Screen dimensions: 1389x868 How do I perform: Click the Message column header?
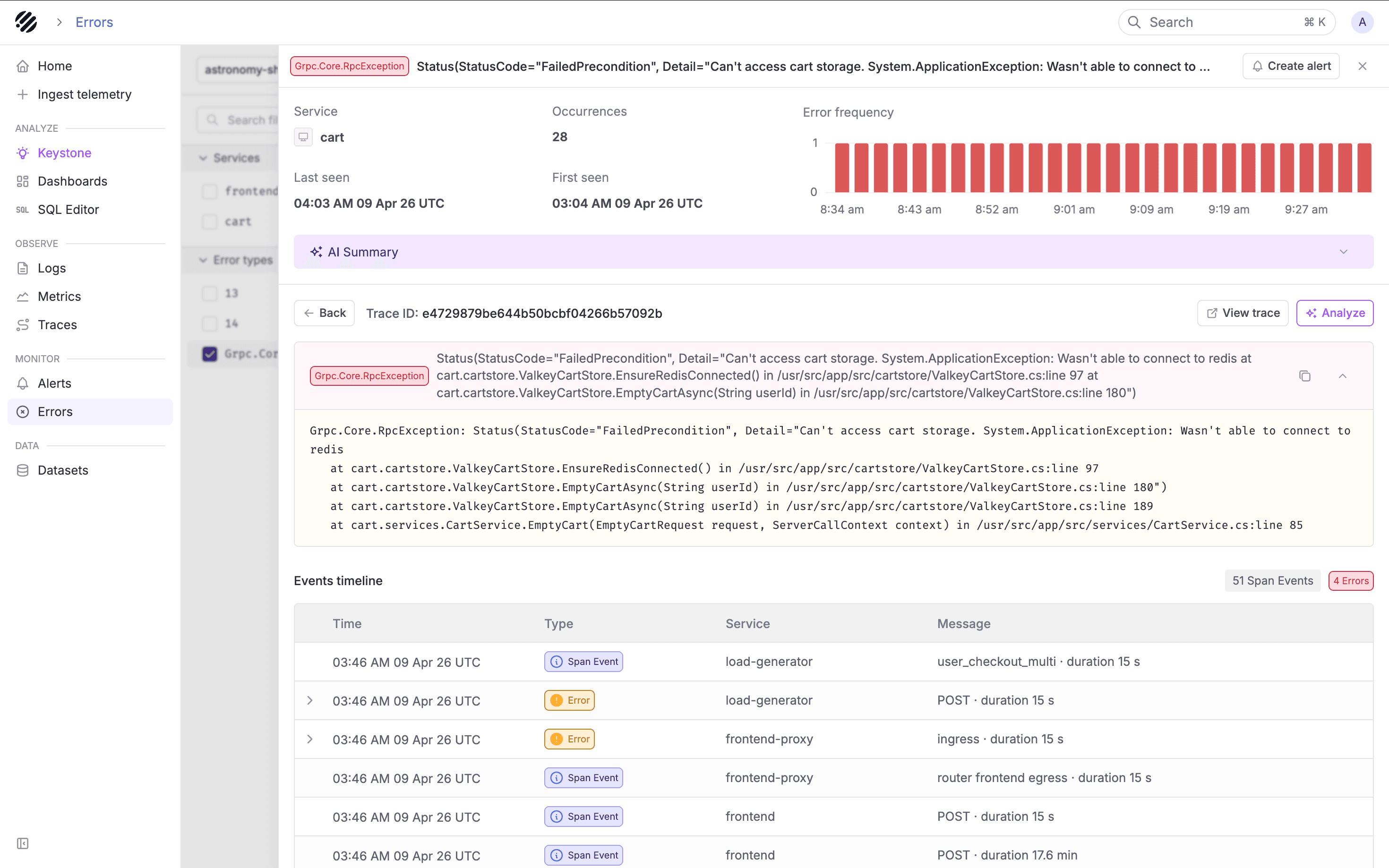click(x=963, y=623)
